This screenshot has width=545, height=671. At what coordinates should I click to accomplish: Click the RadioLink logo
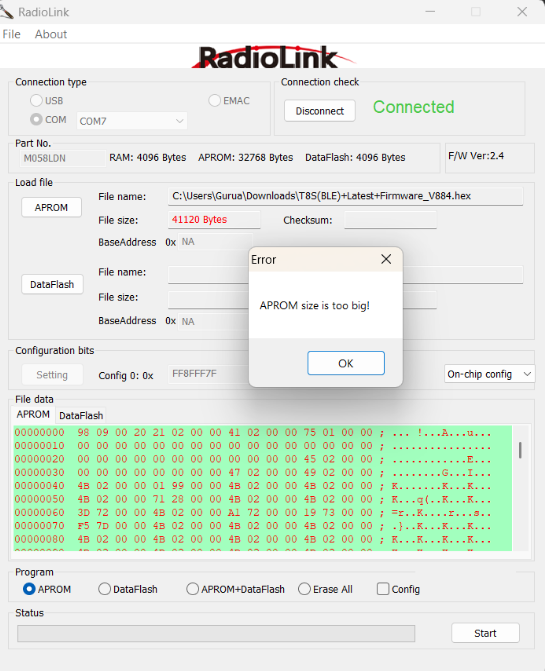[x=272, y=57]
